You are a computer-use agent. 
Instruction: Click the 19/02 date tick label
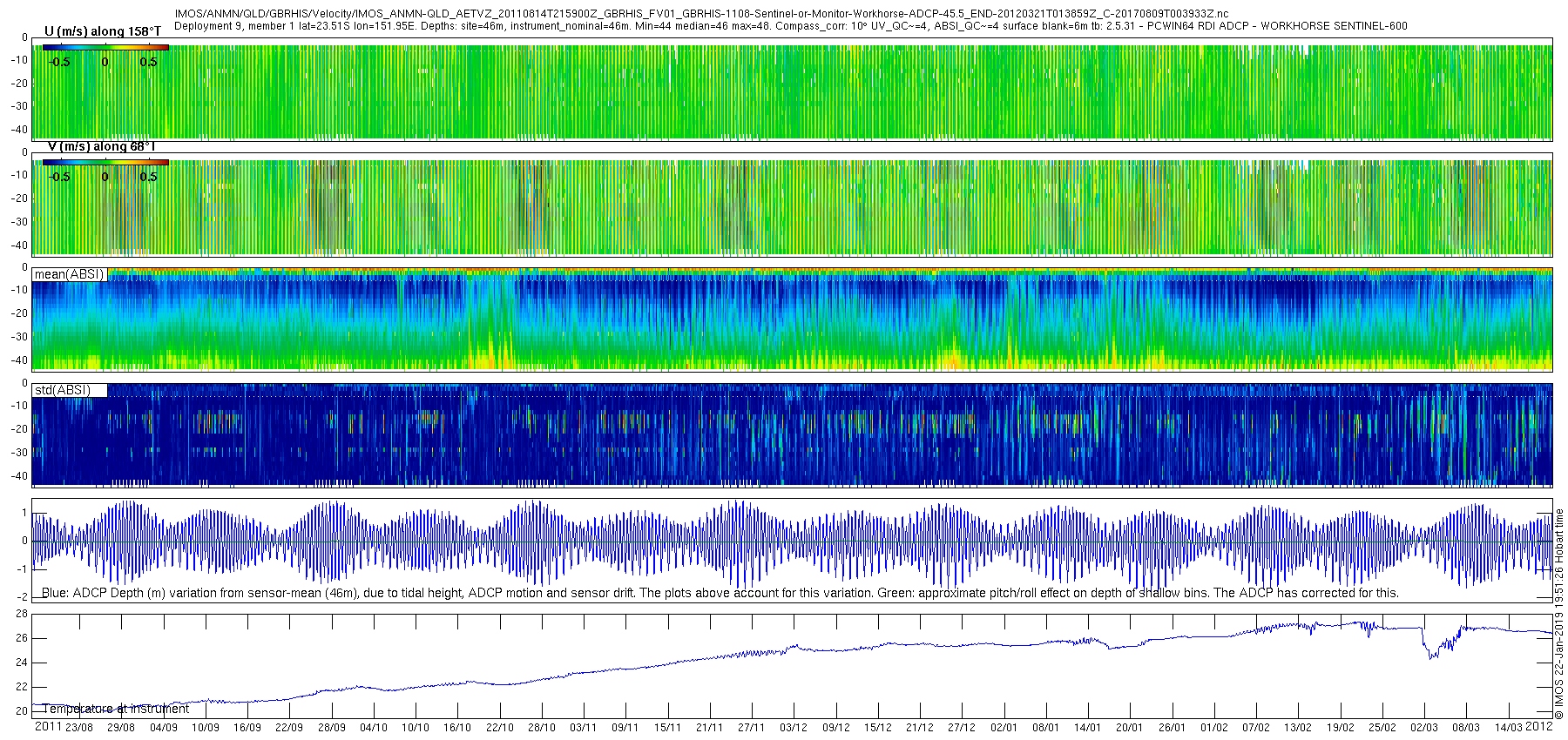pos(1341,728)
